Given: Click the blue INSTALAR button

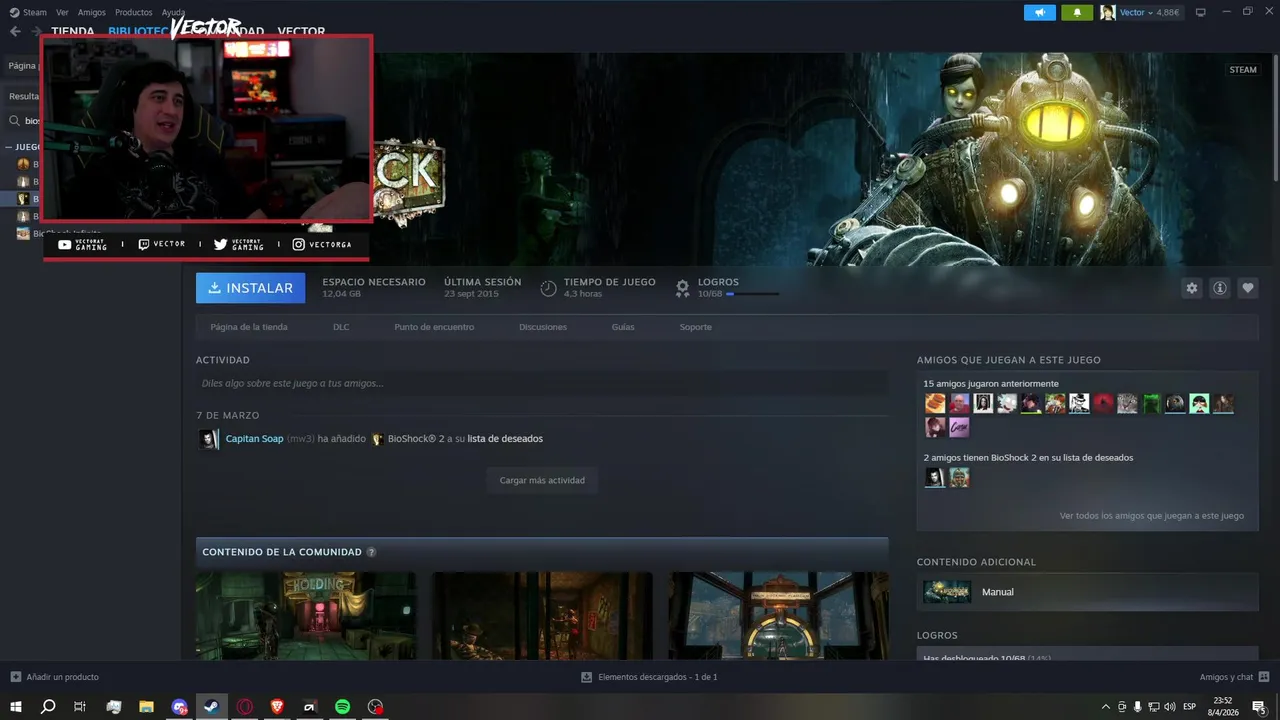Looking at the screenshot, I should pos(250,288).
